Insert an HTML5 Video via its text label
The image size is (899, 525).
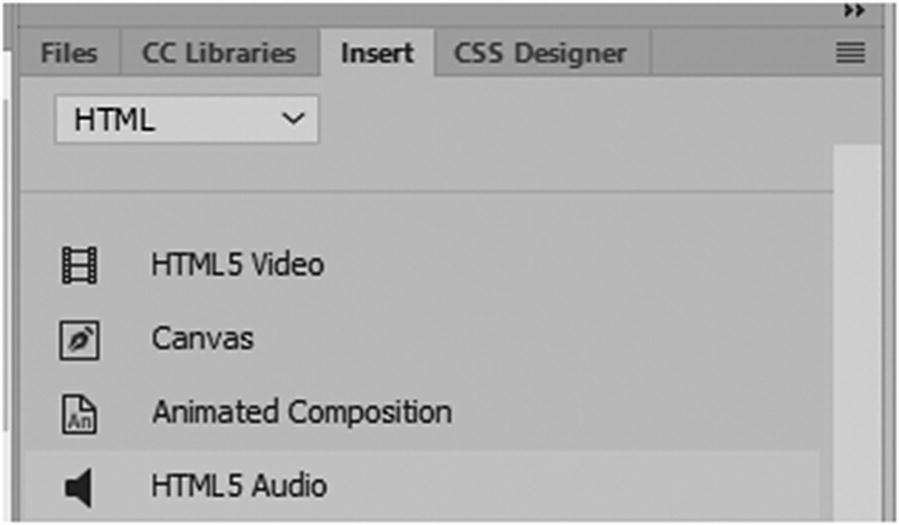[x=238, y=265]
